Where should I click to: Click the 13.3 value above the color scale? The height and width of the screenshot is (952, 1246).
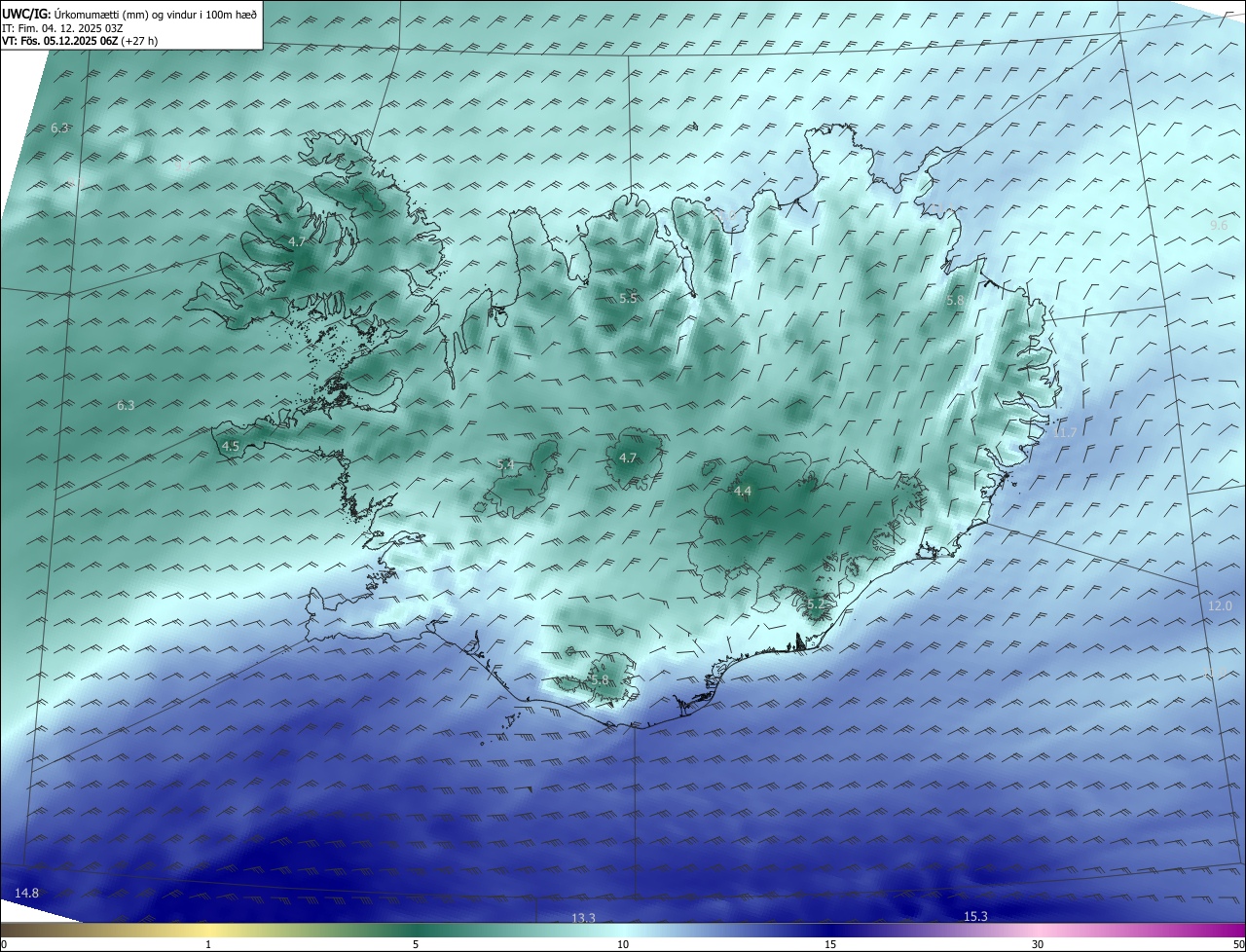(583, 918)
